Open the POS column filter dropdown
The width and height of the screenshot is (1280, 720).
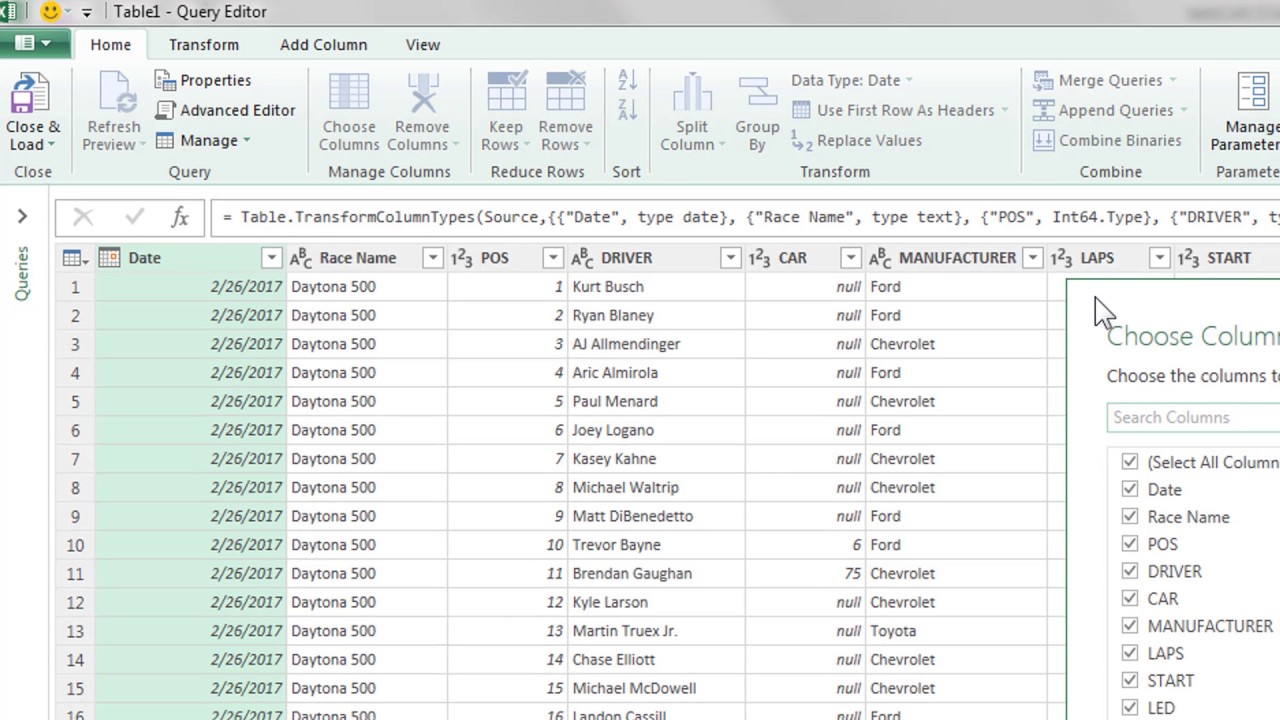(552, 258)
